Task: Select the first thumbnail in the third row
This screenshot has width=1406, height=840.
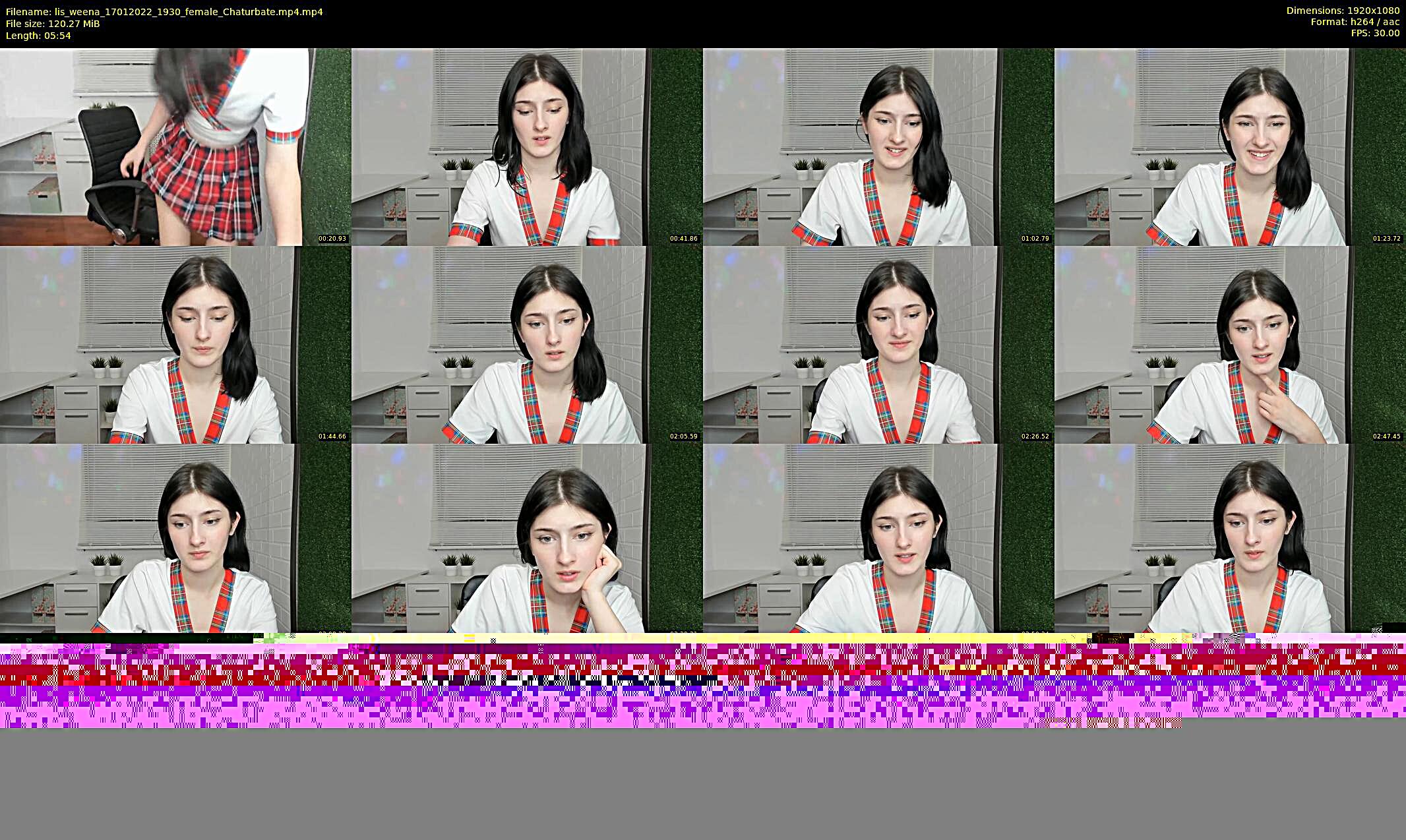Action: coord(175,539)
